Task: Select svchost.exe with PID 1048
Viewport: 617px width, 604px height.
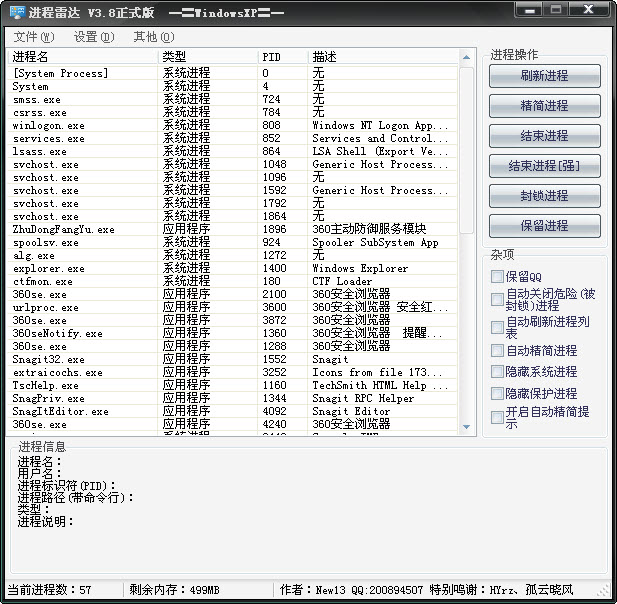Action: pyautogui.click(x=233, y=164)
